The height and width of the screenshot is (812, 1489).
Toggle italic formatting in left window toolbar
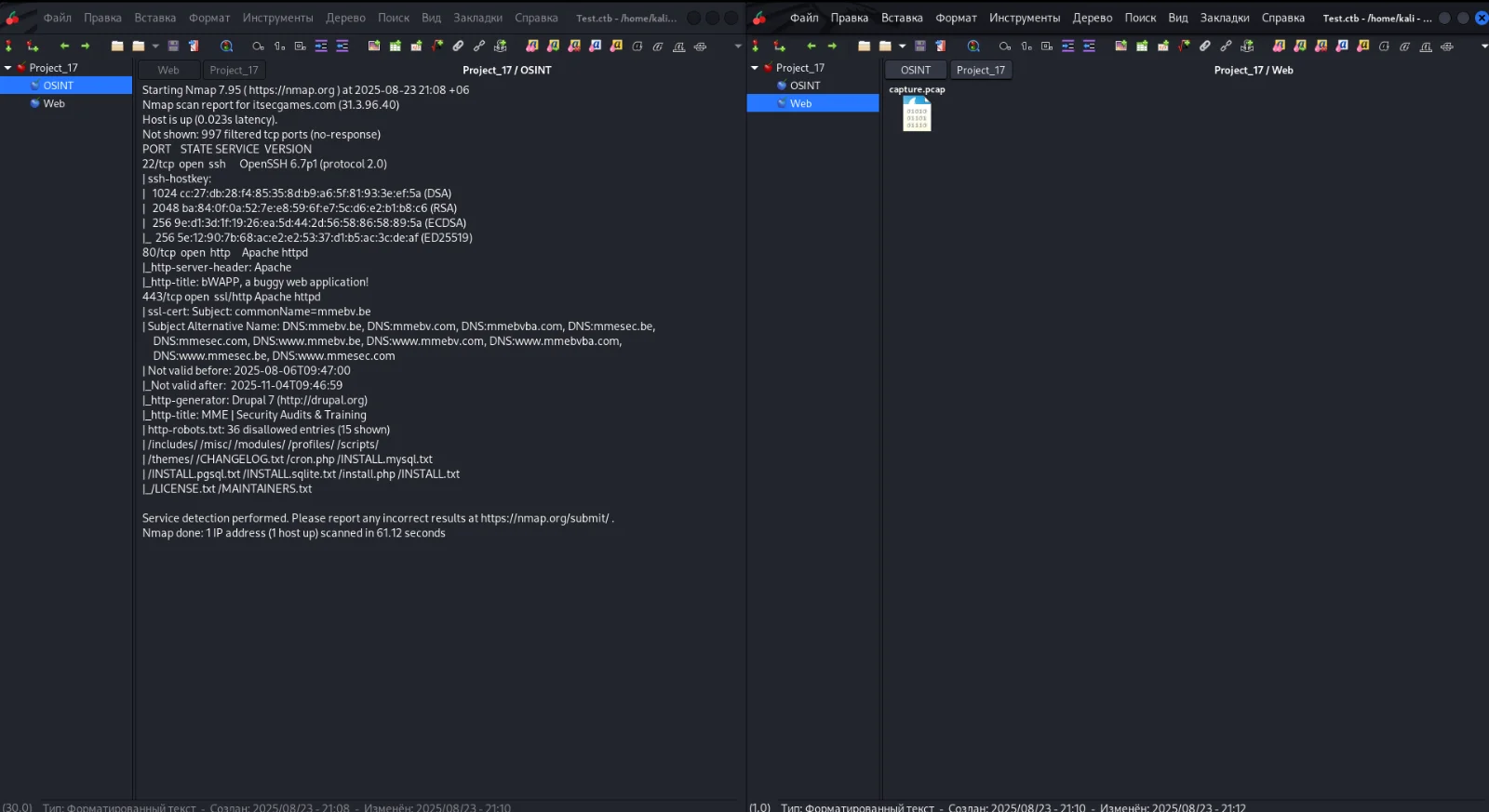click(658, 46)
